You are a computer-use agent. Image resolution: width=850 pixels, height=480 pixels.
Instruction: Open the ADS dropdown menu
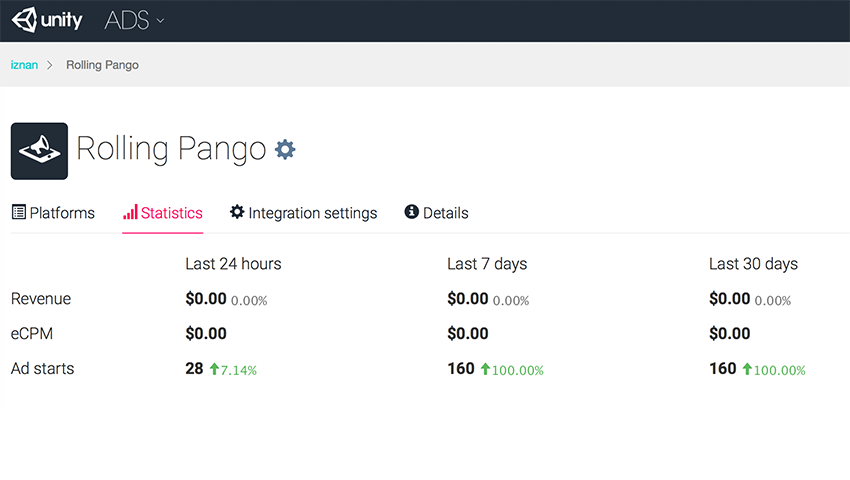134,20
